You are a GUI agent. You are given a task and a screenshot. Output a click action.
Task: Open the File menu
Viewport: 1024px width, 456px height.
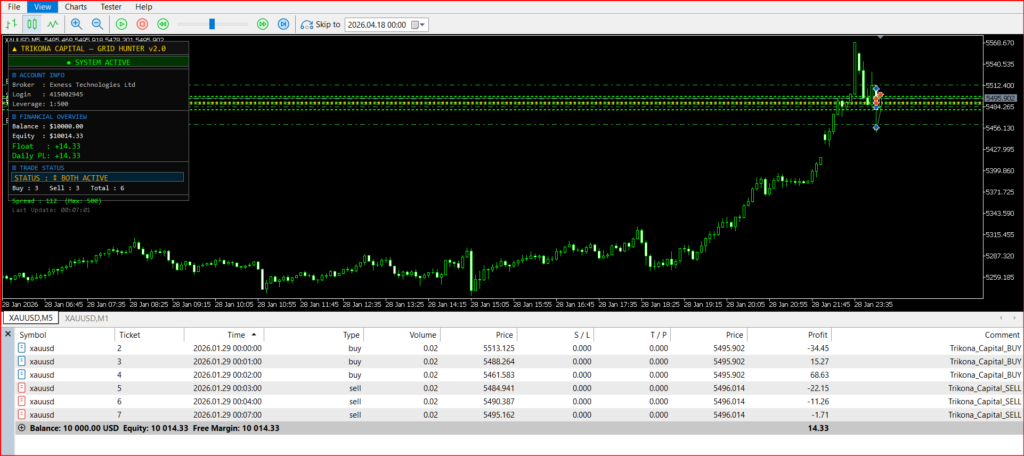point(14,7)
